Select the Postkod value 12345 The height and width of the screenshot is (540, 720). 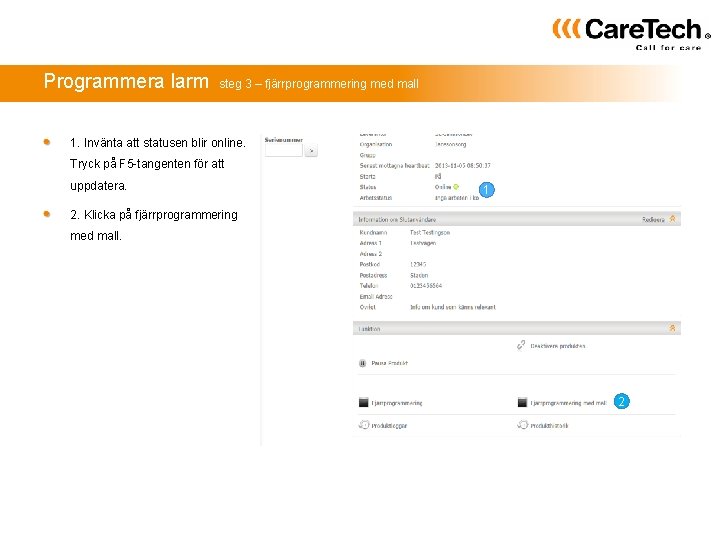(418, 264)
